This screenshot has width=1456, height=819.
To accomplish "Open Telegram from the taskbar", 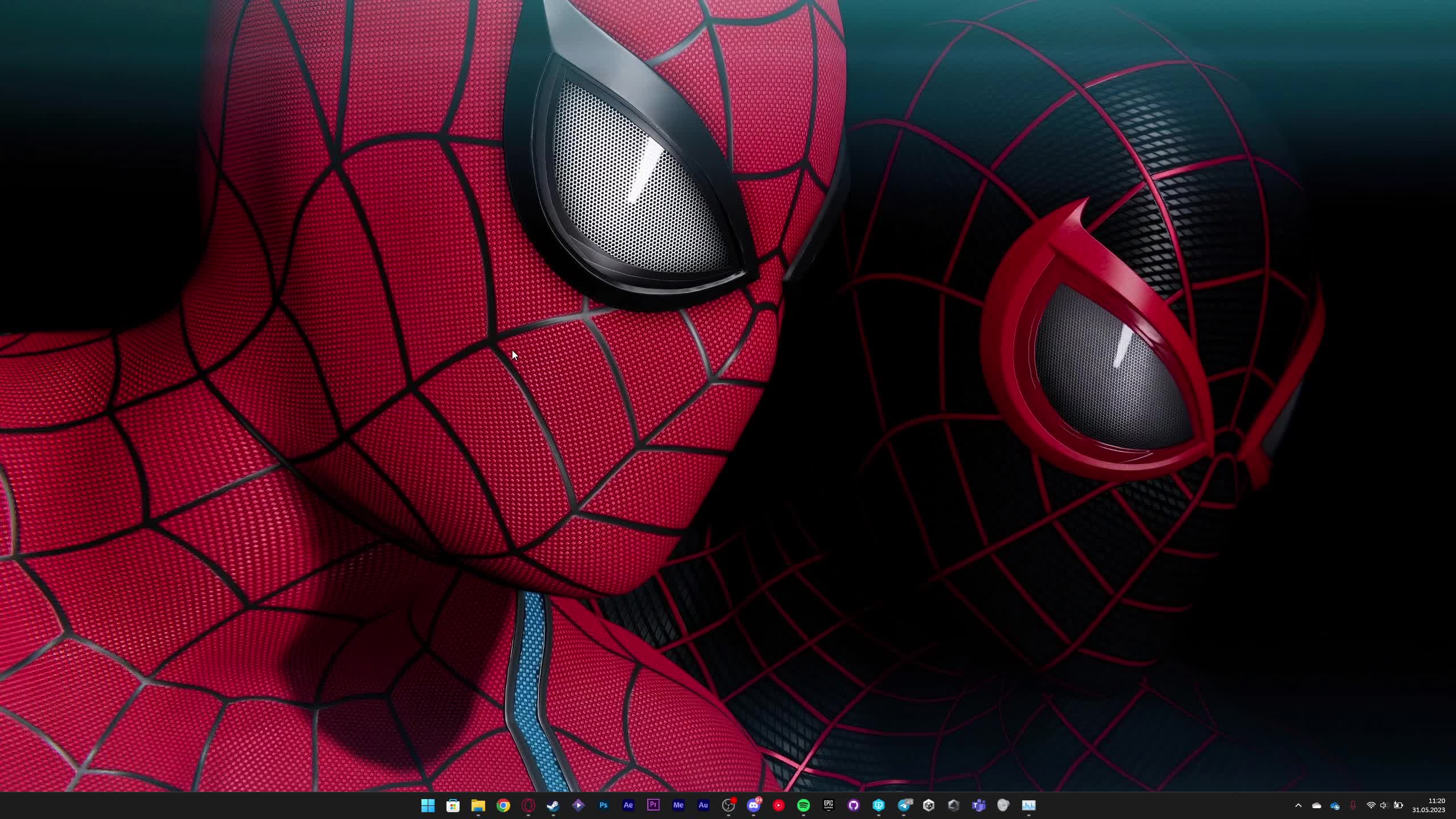I will click(x=904, y=805).
